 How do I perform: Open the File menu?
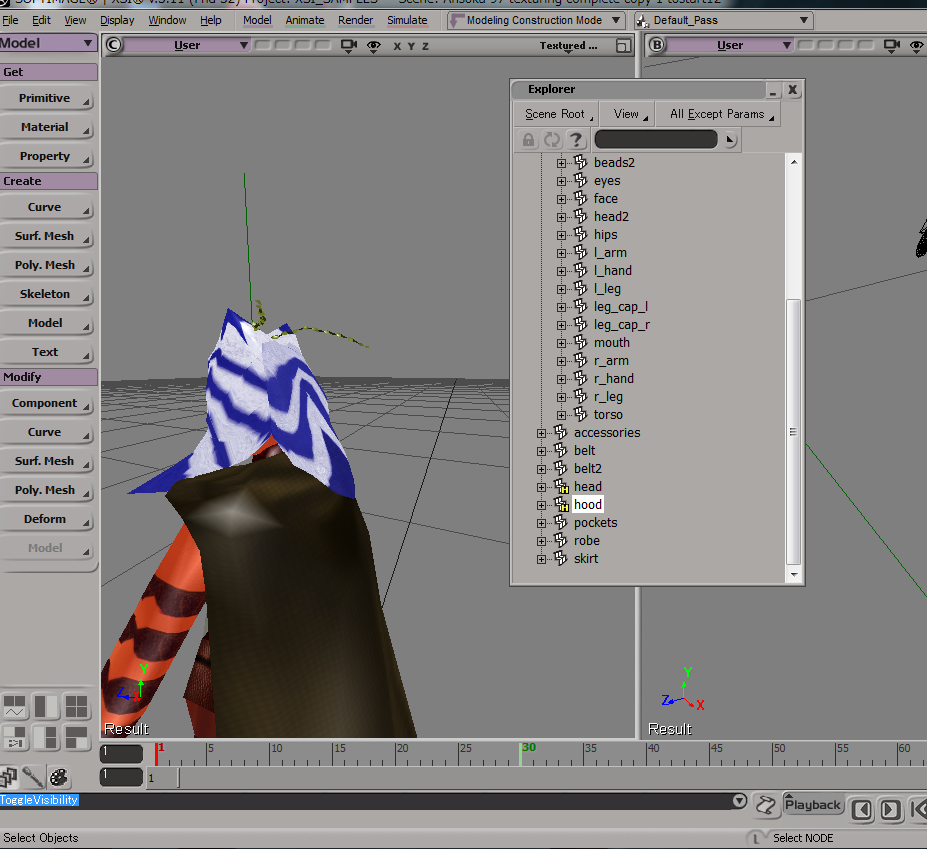click(x=11, y=20)
